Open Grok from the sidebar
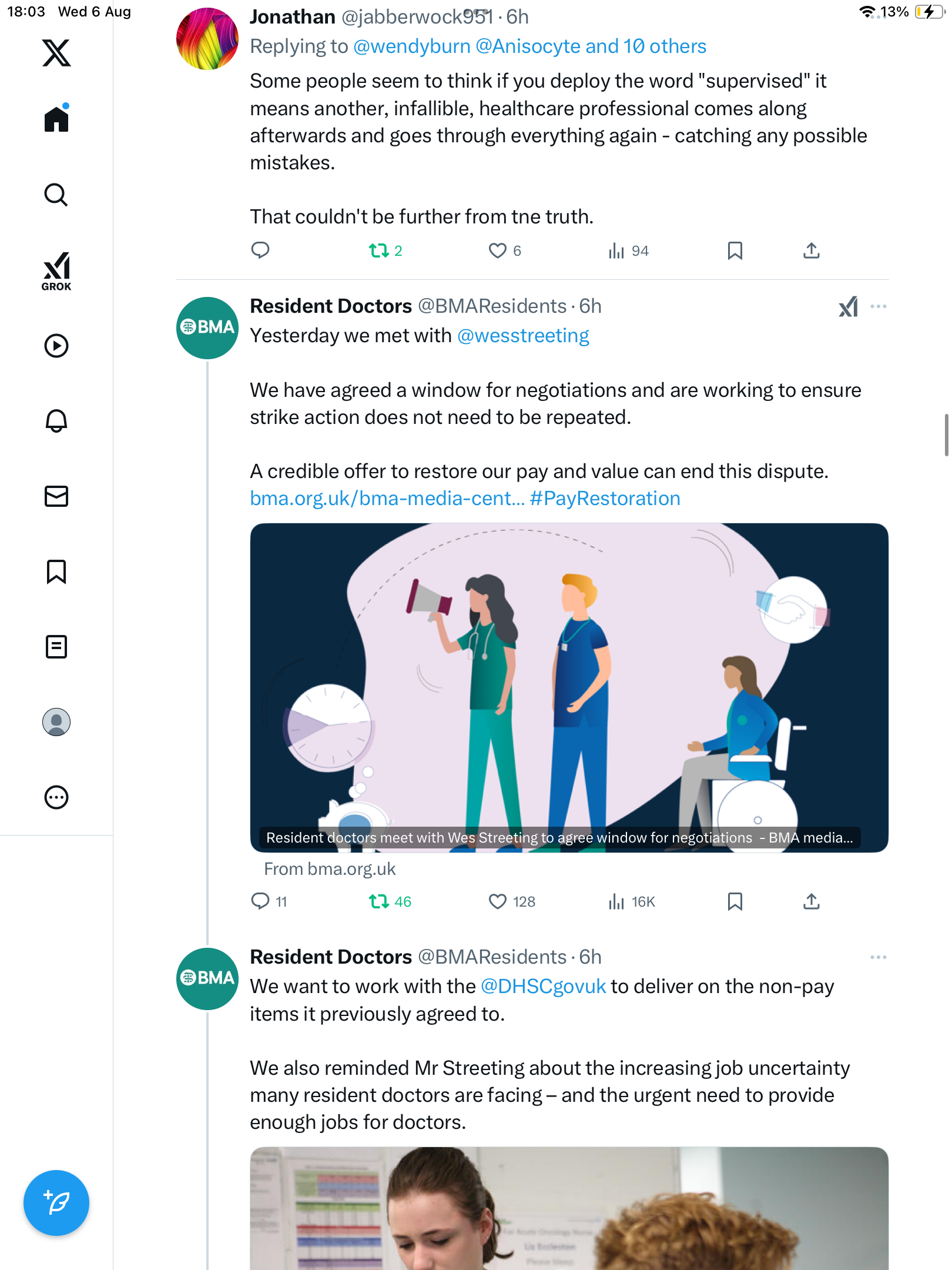 56,271
